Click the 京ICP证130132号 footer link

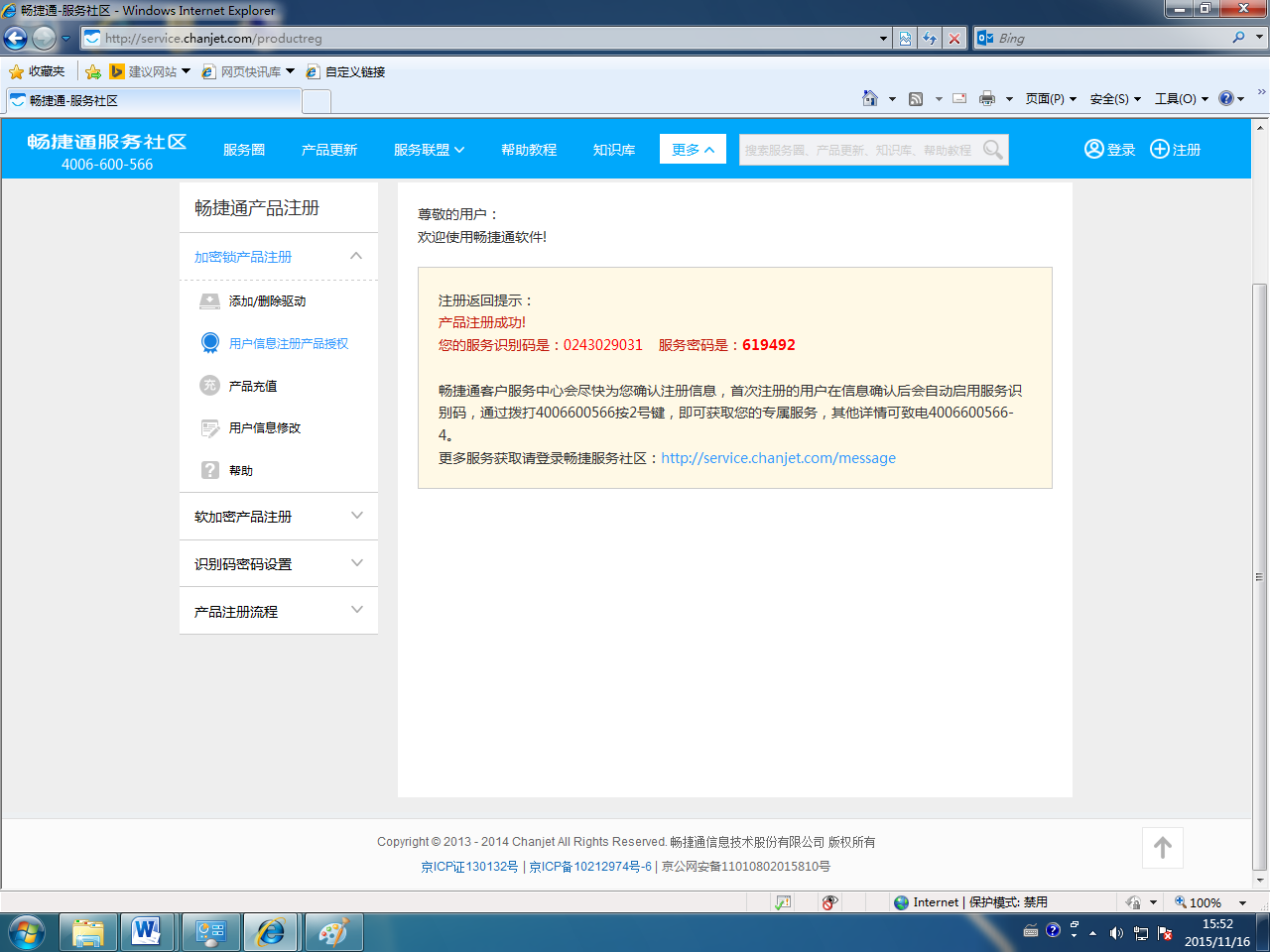(x=469, y=867)
